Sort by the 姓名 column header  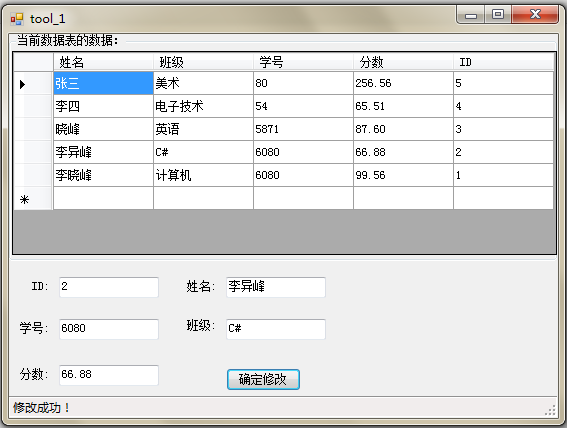tap(103, 62)
